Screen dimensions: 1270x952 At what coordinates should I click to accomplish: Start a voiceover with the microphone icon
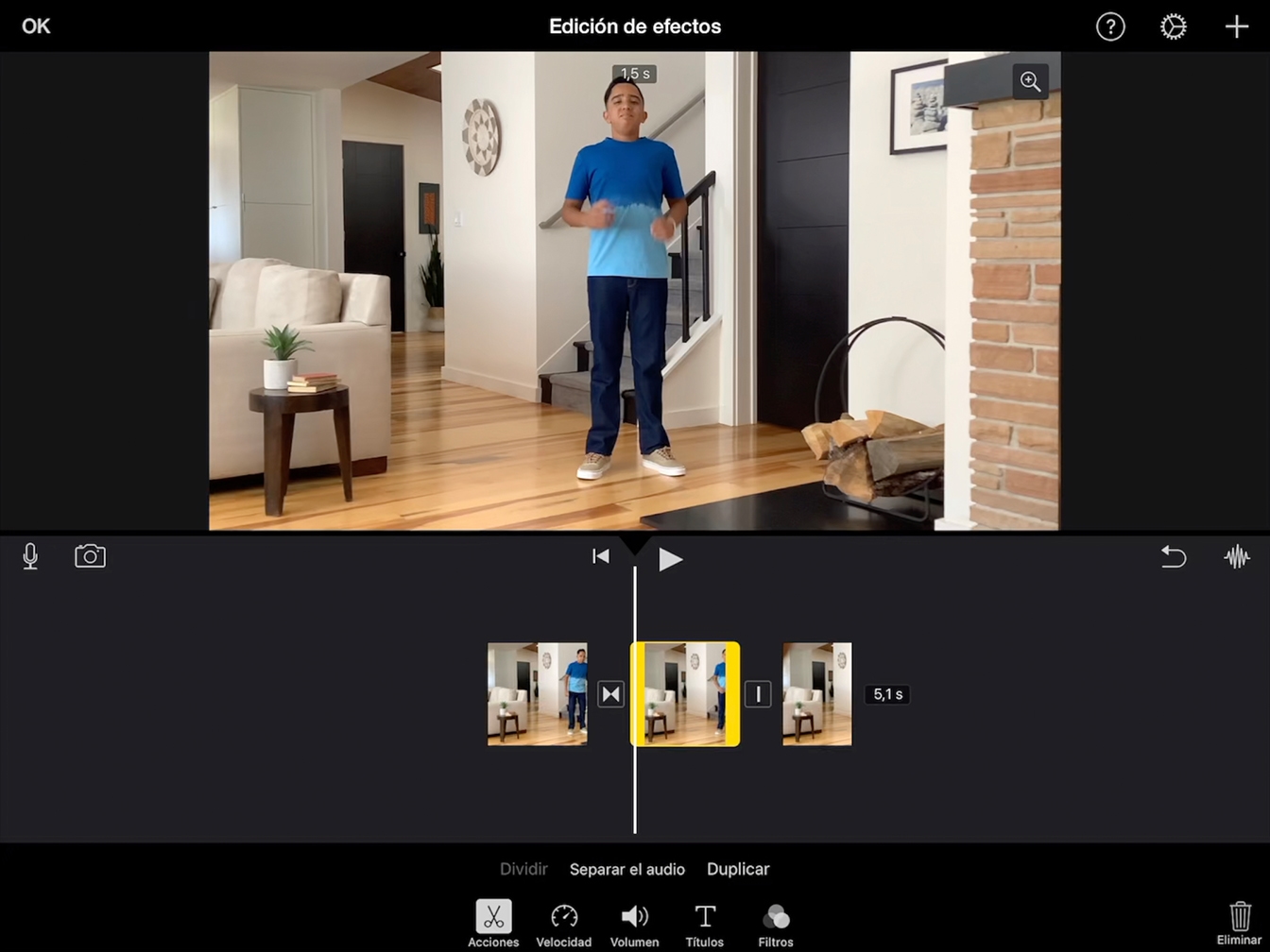pos(30,556)
